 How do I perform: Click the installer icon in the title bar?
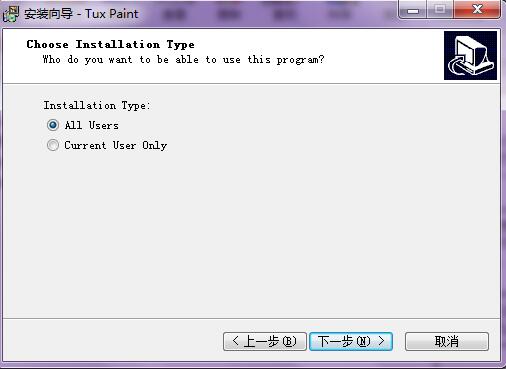tap(10, 14)
